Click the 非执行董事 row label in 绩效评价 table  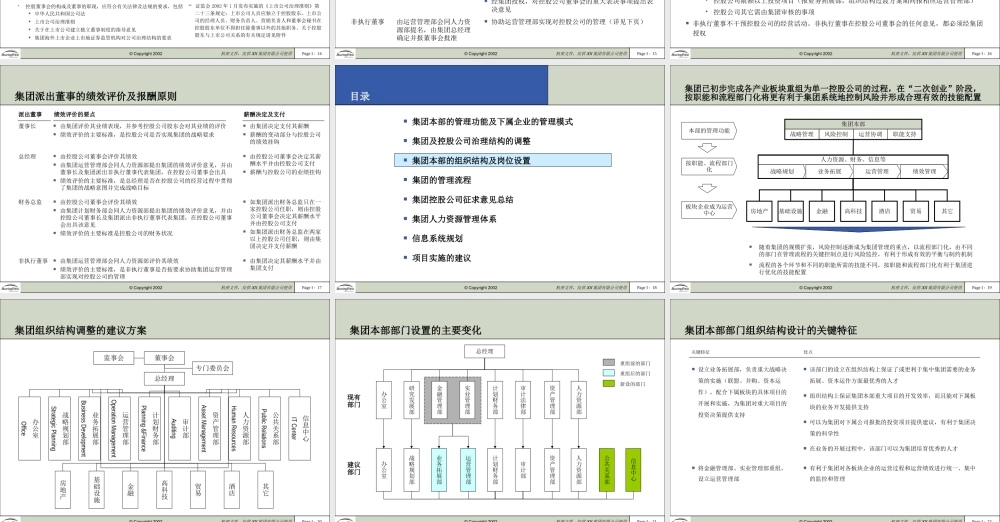point(33,260)
